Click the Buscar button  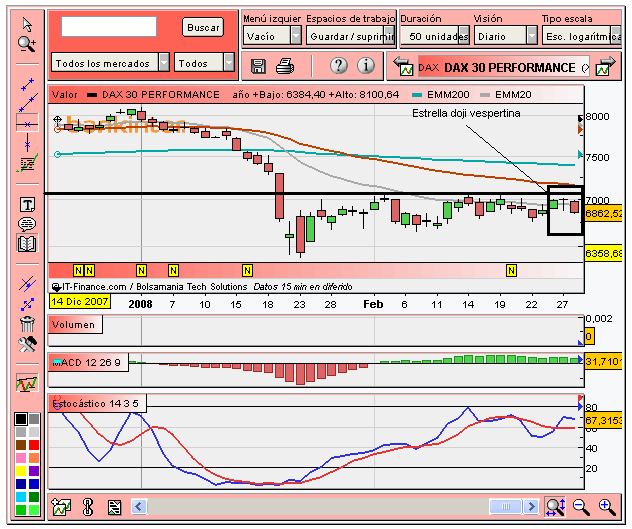(203, 27)
